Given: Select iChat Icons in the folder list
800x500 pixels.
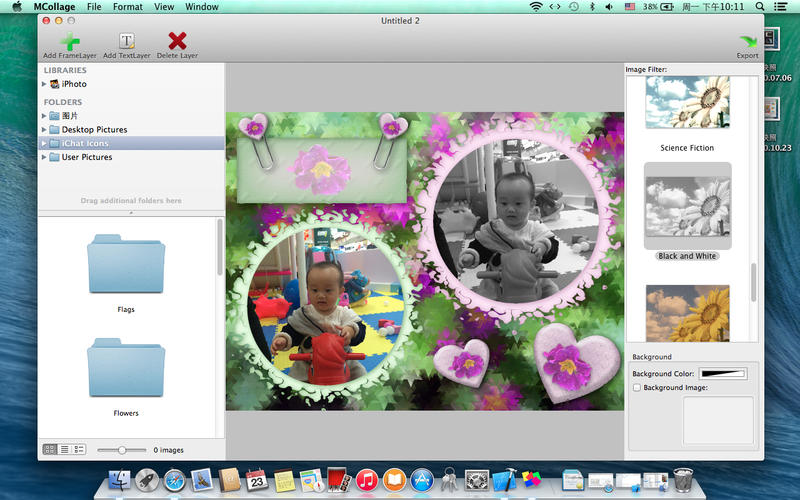Looking at the screenshot, I should (85, 144).
